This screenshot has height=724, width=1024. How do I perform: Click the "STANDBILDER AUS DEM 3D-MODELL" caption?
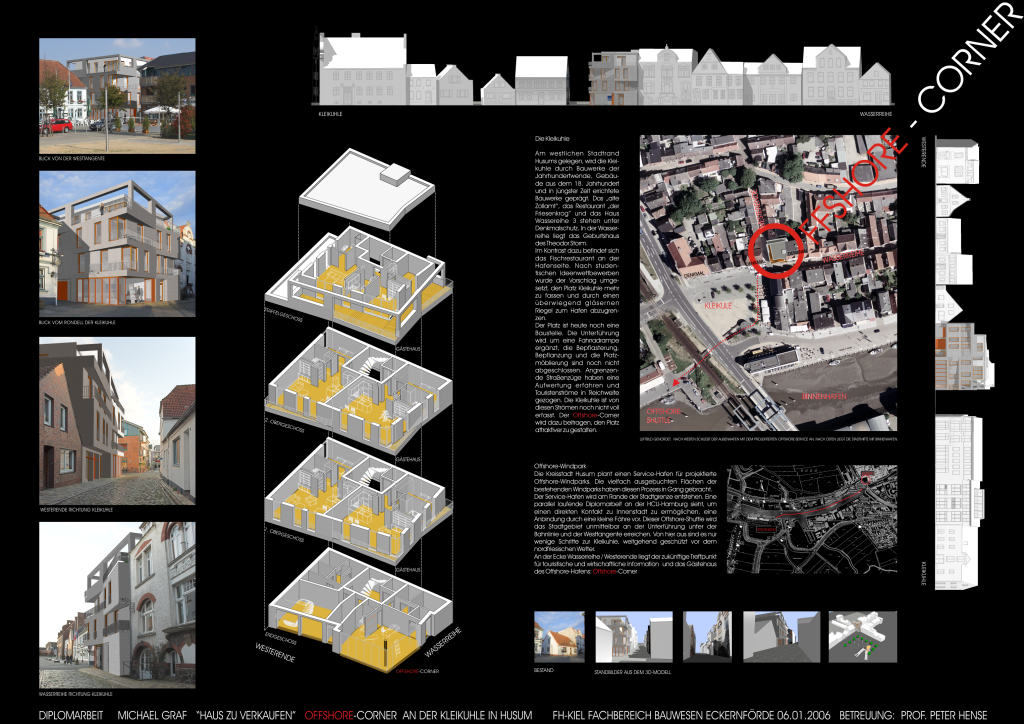click(x=632, y=671)
